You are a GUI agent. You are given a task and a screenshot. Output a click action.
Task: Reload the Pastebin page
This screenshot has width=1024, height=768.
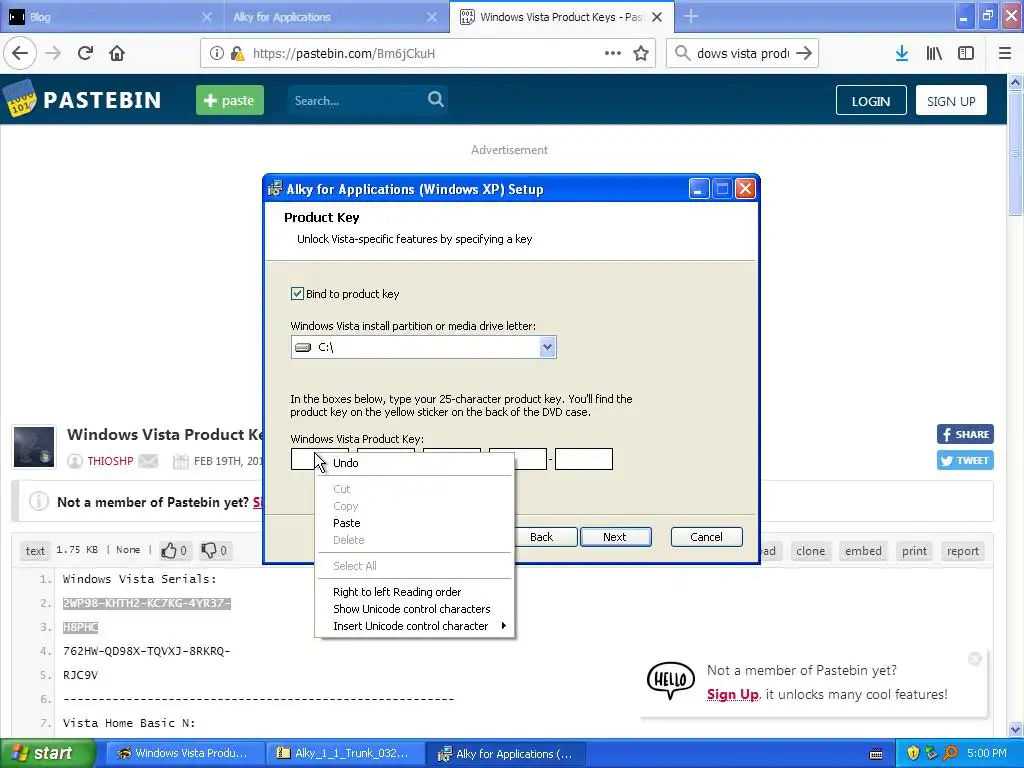[86, 54]
